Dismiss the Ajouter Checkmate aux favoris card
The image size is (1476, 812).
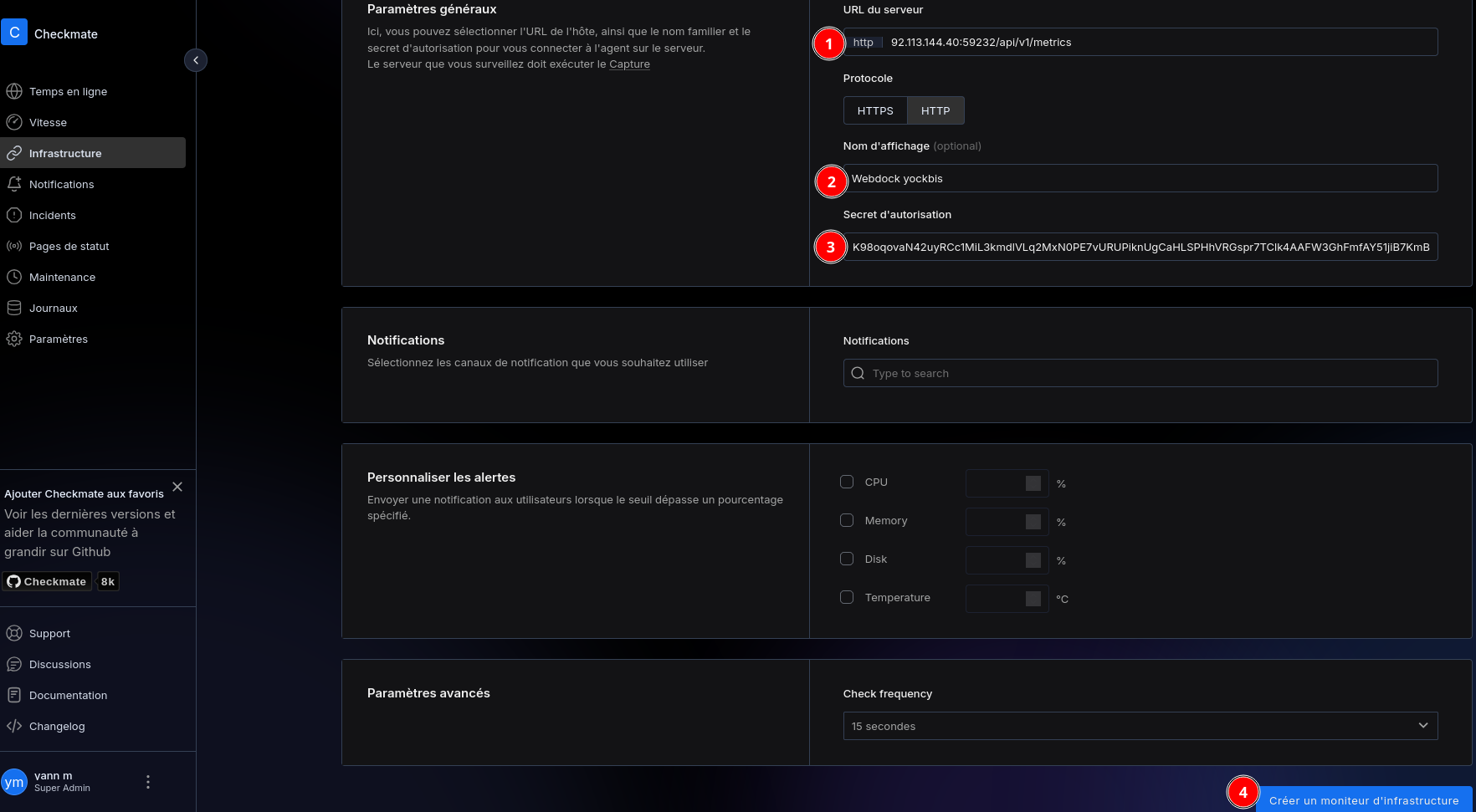[177, 487]
